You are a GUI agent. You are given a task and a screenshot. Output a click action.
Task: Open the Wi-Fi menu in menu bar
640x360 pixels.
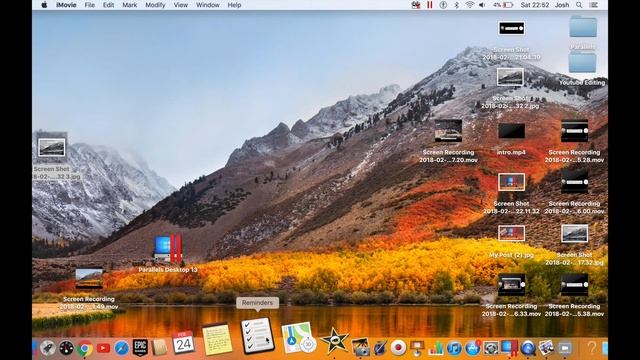coord(470,5)
